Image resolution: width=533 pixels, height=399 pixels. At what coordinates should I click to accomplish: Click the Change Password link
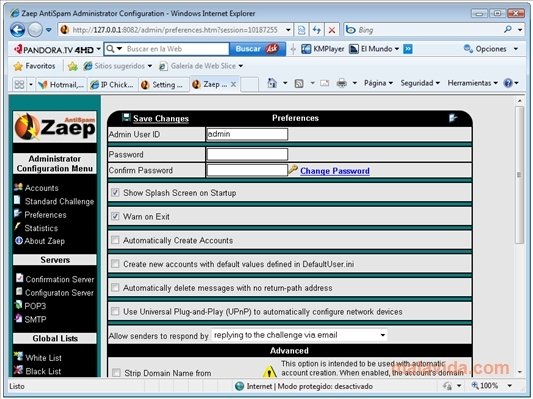click(x=335, y=171)
